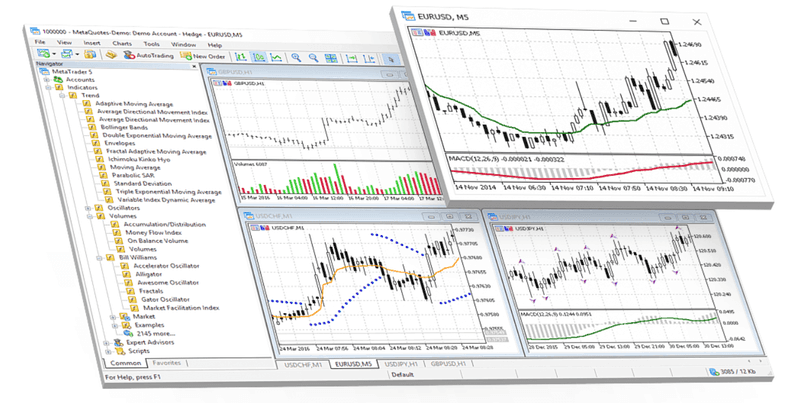
Task: Switch to the USDJPY,H1 chart tab
Action: [402, 364]
